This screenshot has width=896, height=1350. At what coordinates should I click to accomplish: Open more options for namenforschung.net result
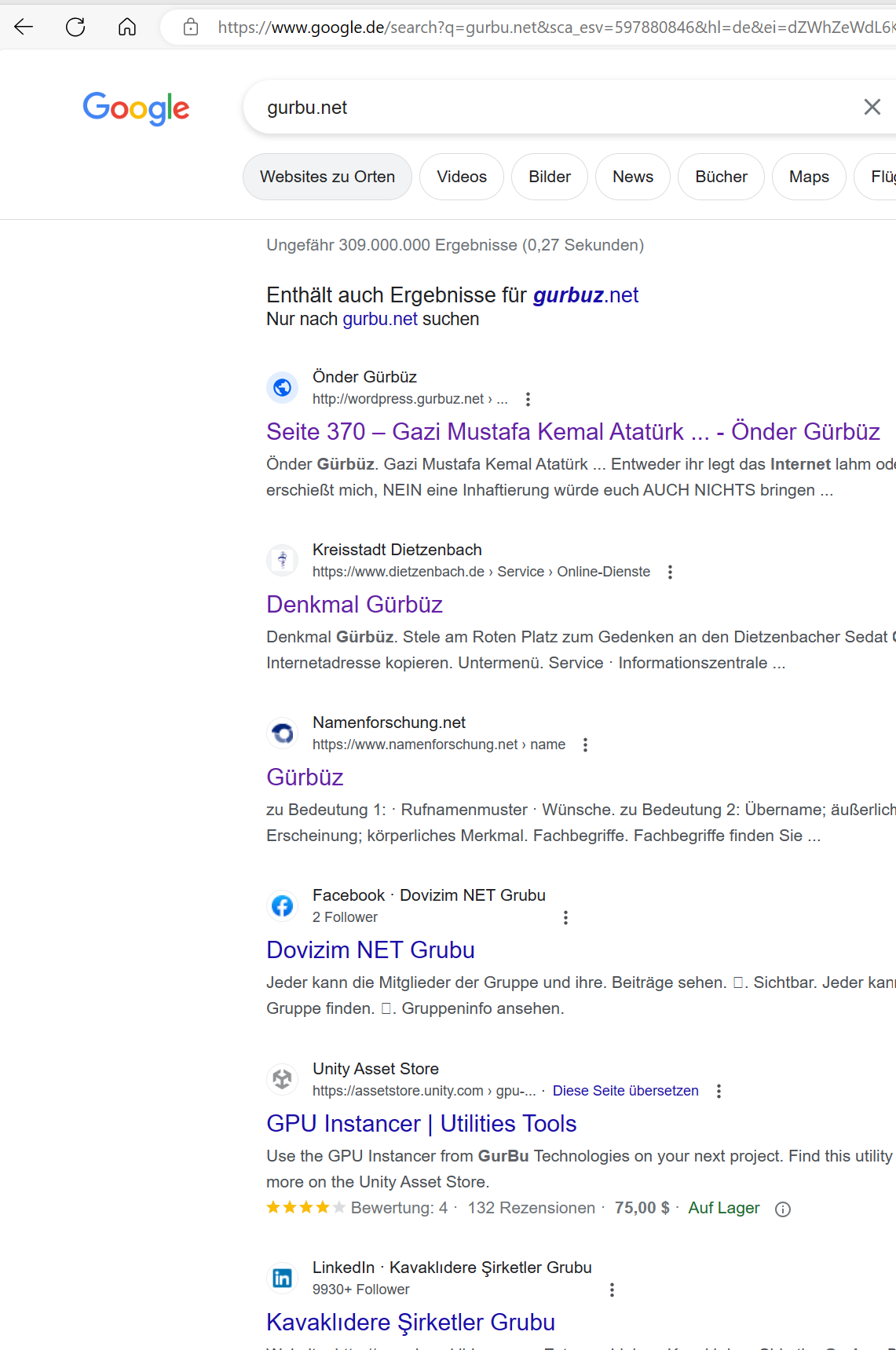585,745
